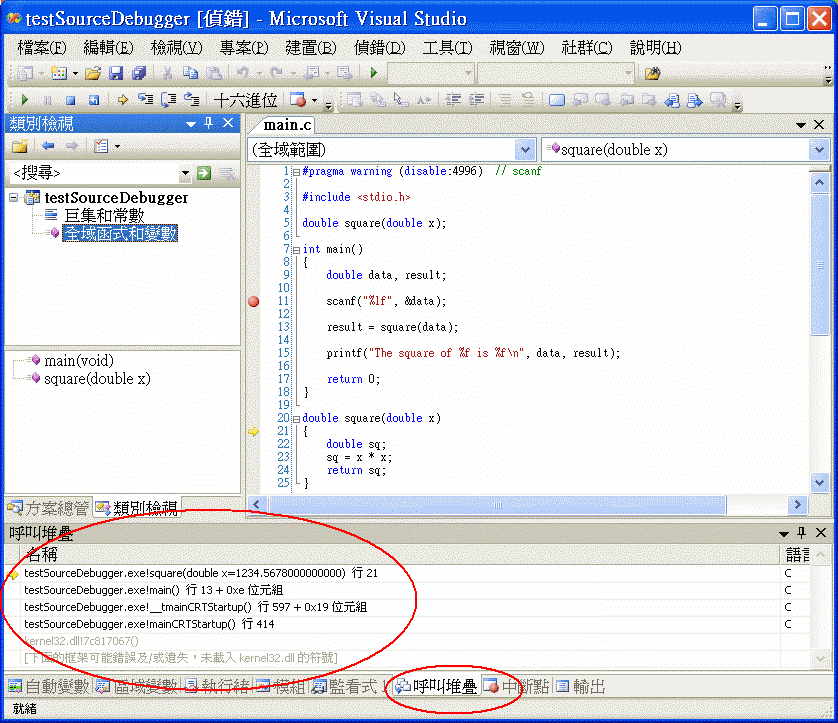Select 全域函式和變數 tree item

120,234
